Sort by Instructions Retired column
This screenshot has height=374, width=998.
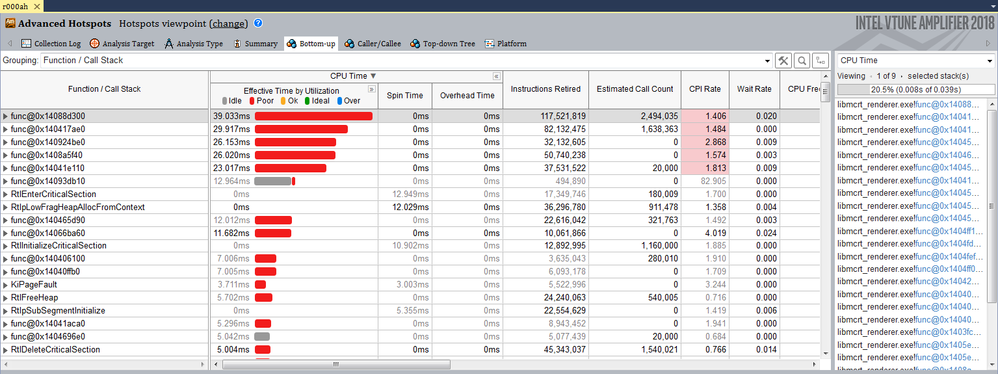(x=545, y=89)
